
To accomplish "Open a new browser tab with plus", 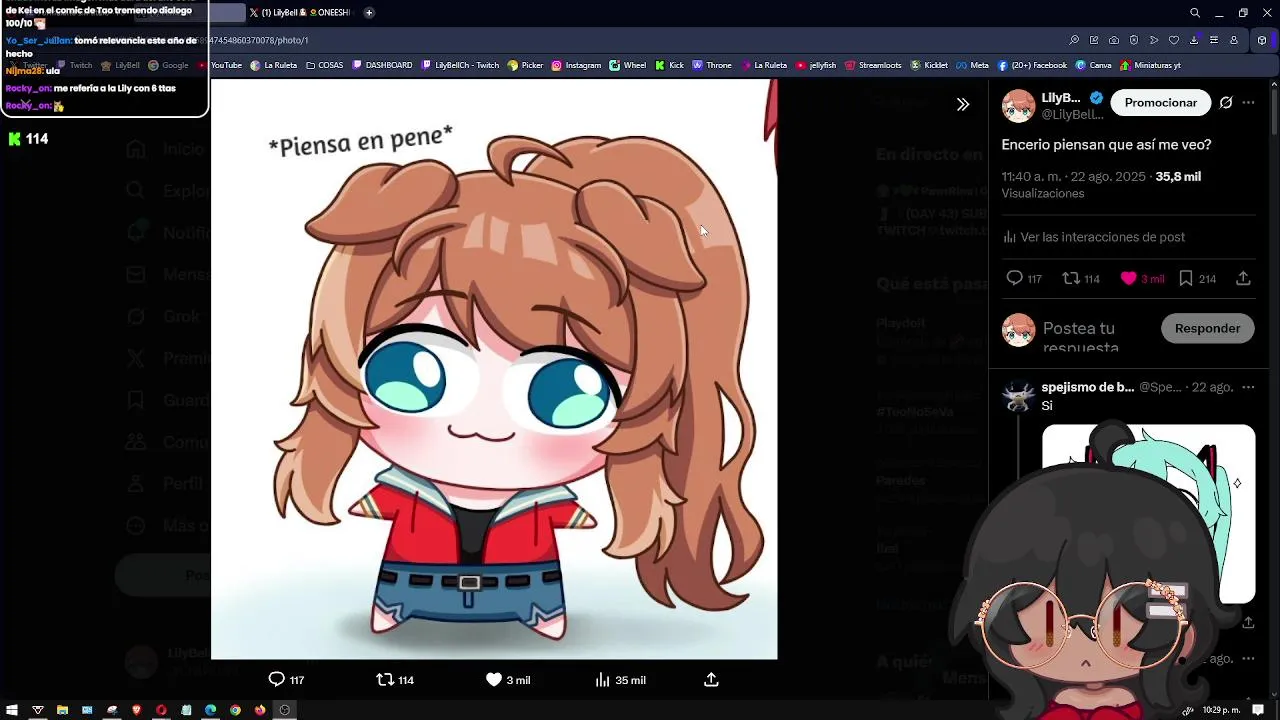I will tap(369, 13).
